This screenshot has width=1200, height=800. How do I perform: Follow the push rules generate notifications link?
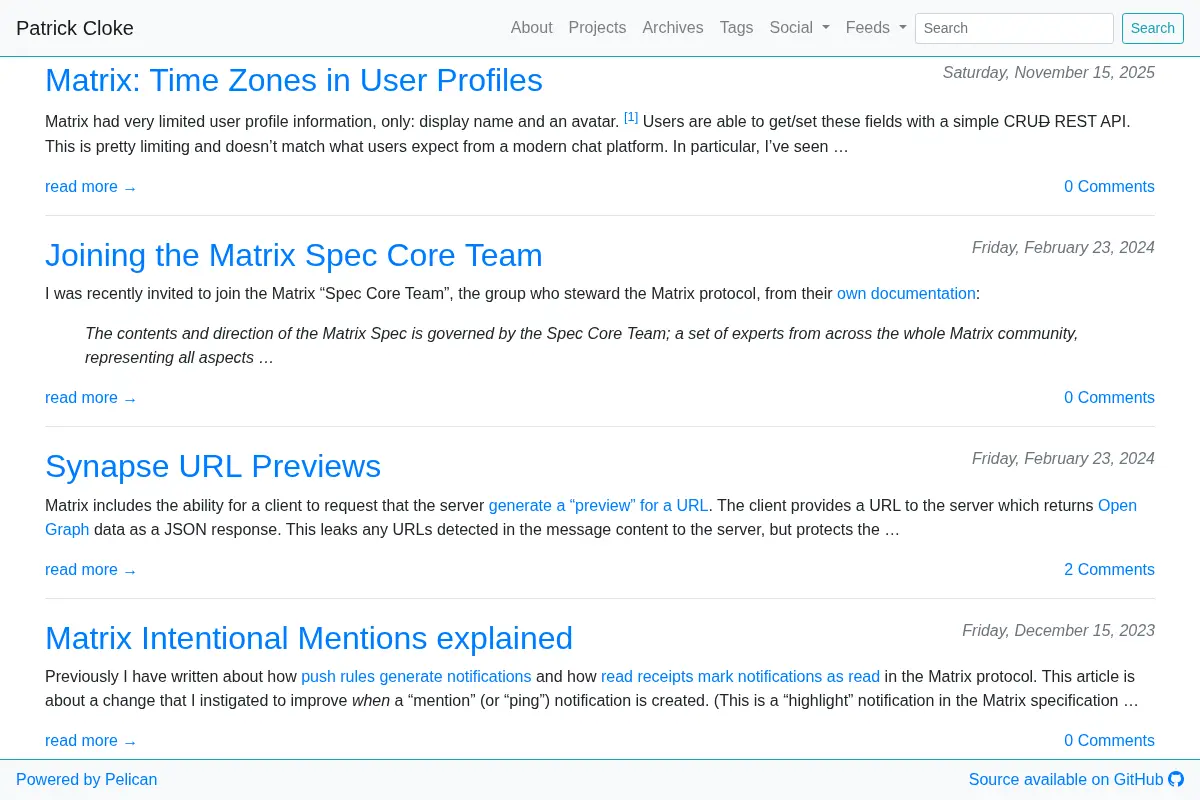click(416, 677)
